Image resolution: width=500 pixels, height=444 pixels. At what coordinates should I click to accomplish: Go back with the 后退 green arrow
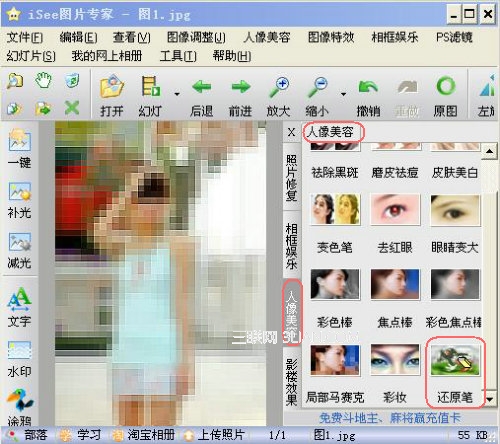(x=202, y=87)
